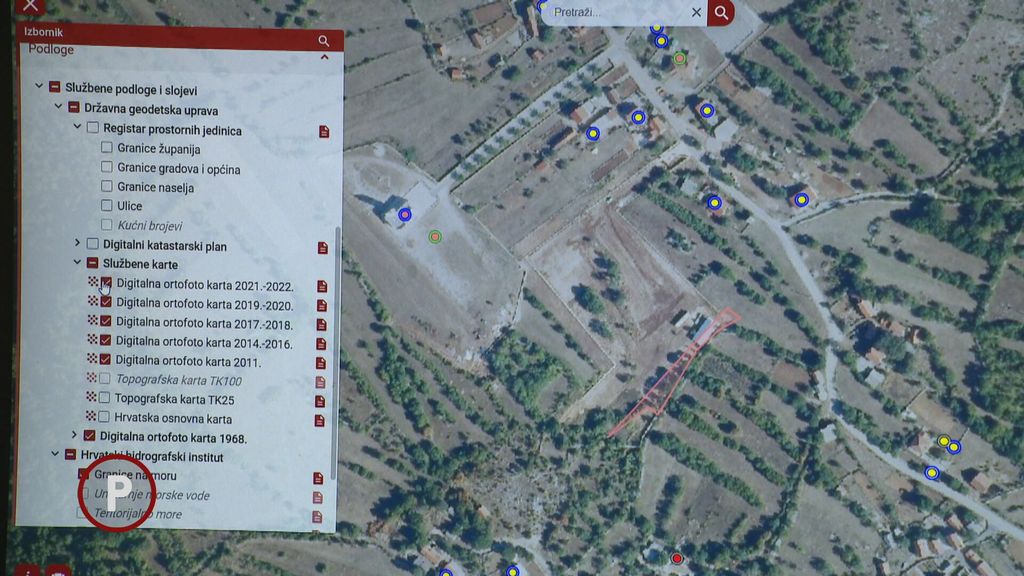Click the search magnifier in Izbornik header

(323, 41)
